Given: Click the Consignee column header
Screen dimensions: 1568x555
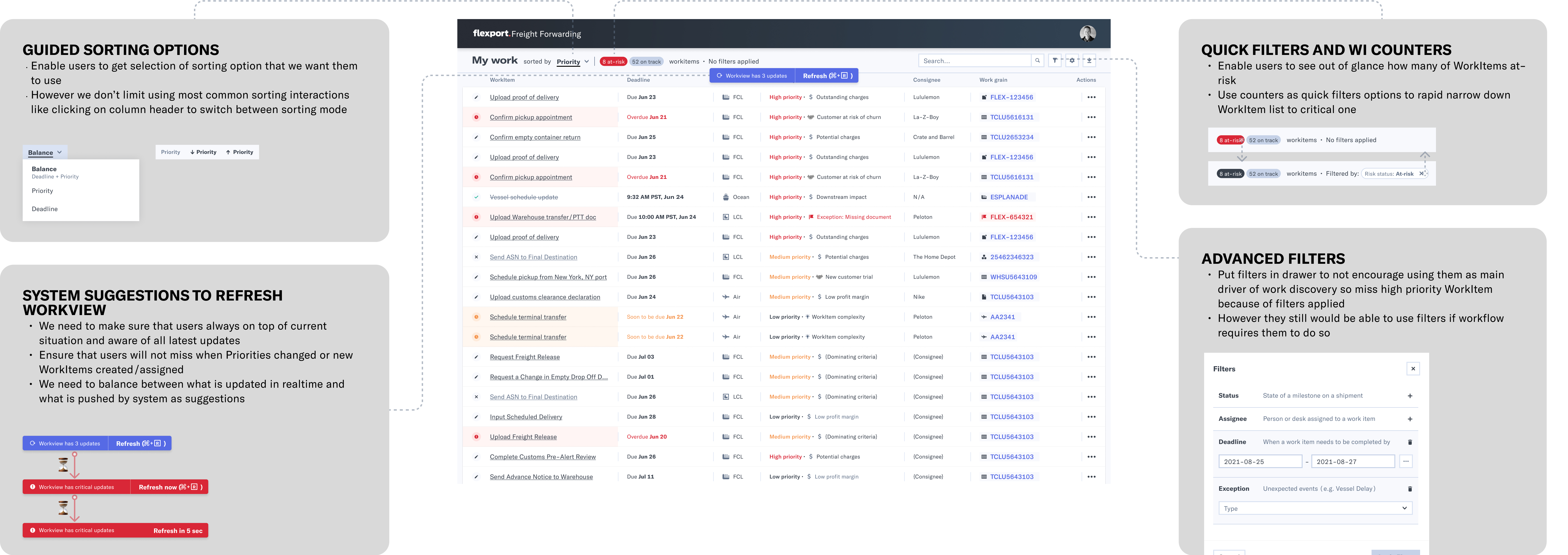Looking at the screenshot, I should [x=926, y=80].
